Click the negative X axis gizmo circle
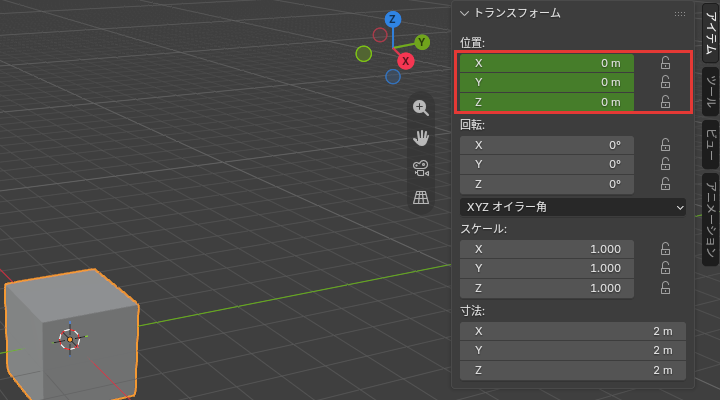 coord(380,35)
